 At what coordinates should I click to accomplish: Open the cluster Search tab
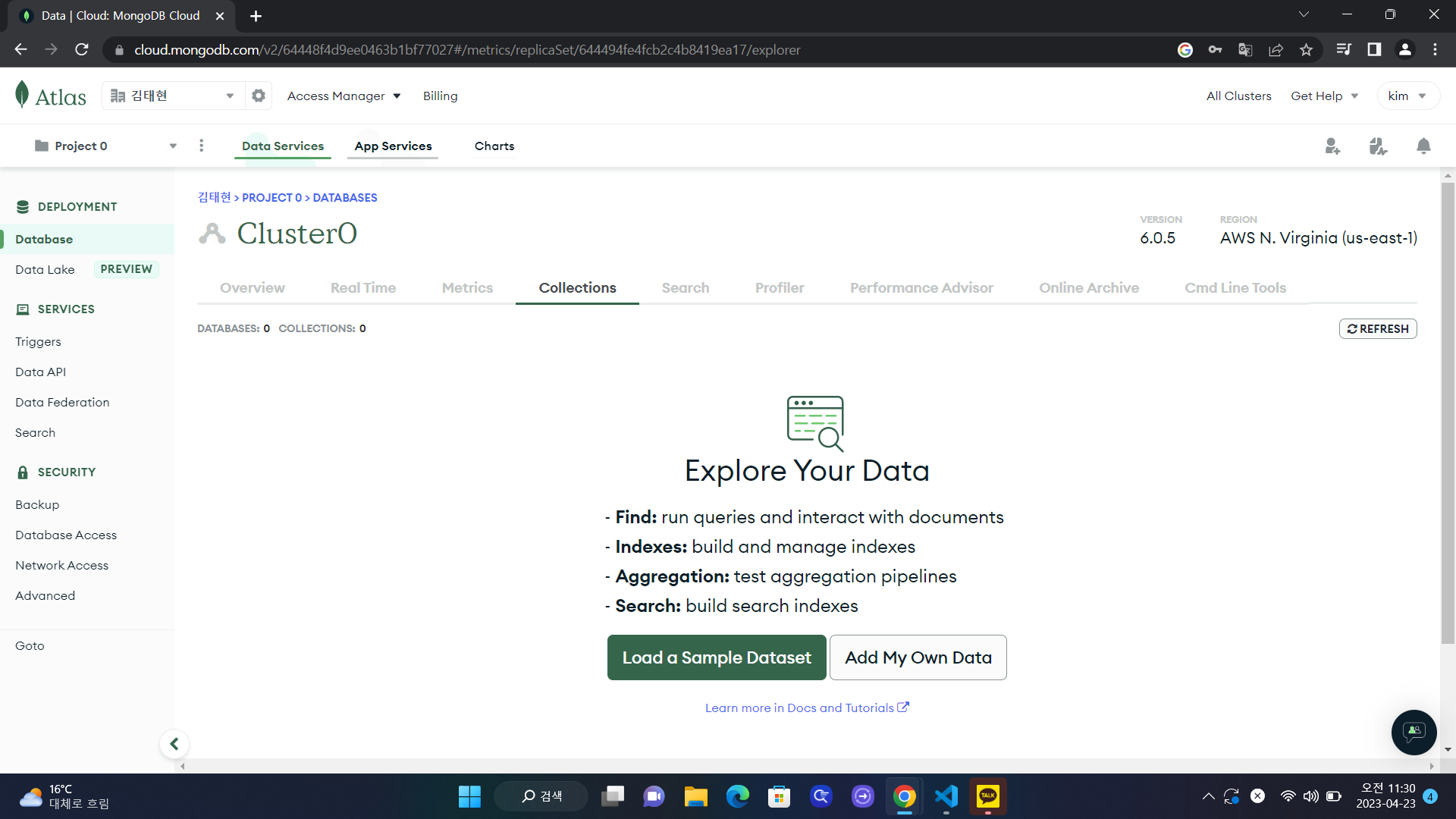tap(686, 287)
